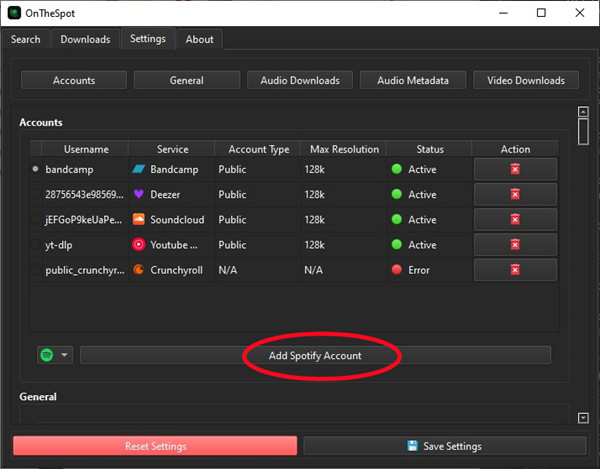Click the '28756543e98569...' username cell

85,194
